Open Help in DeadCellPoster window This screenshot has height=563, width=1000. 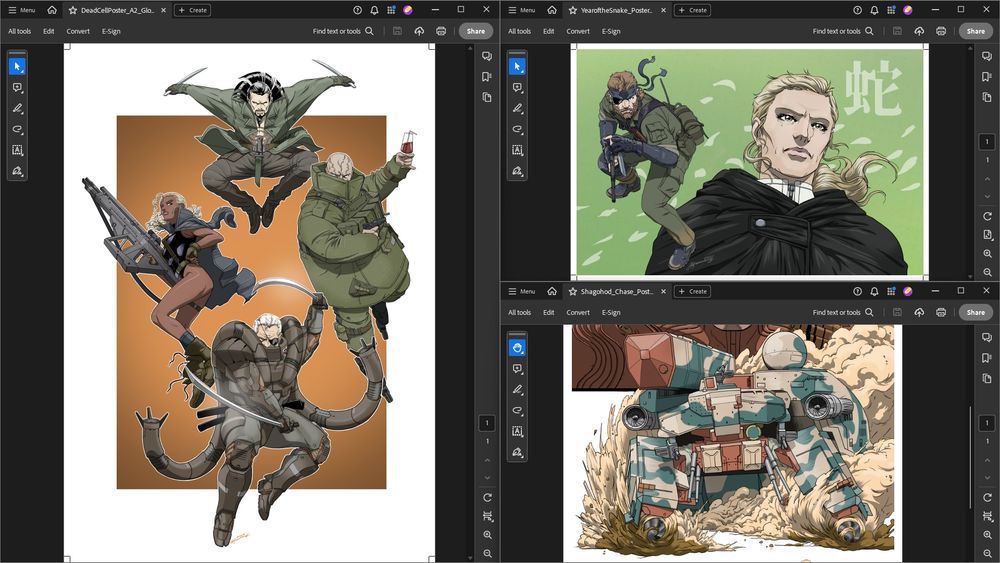click(x=357, y=10)
